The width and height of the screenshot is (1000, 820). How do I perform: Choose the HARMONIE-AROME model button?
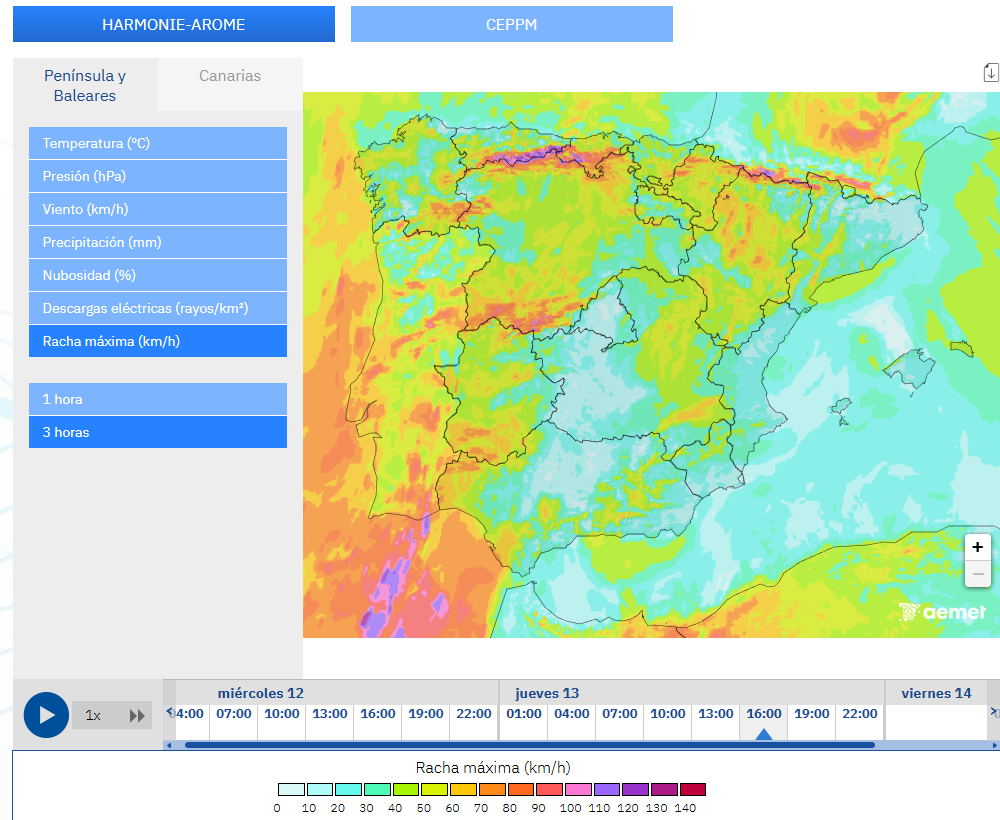173,24
